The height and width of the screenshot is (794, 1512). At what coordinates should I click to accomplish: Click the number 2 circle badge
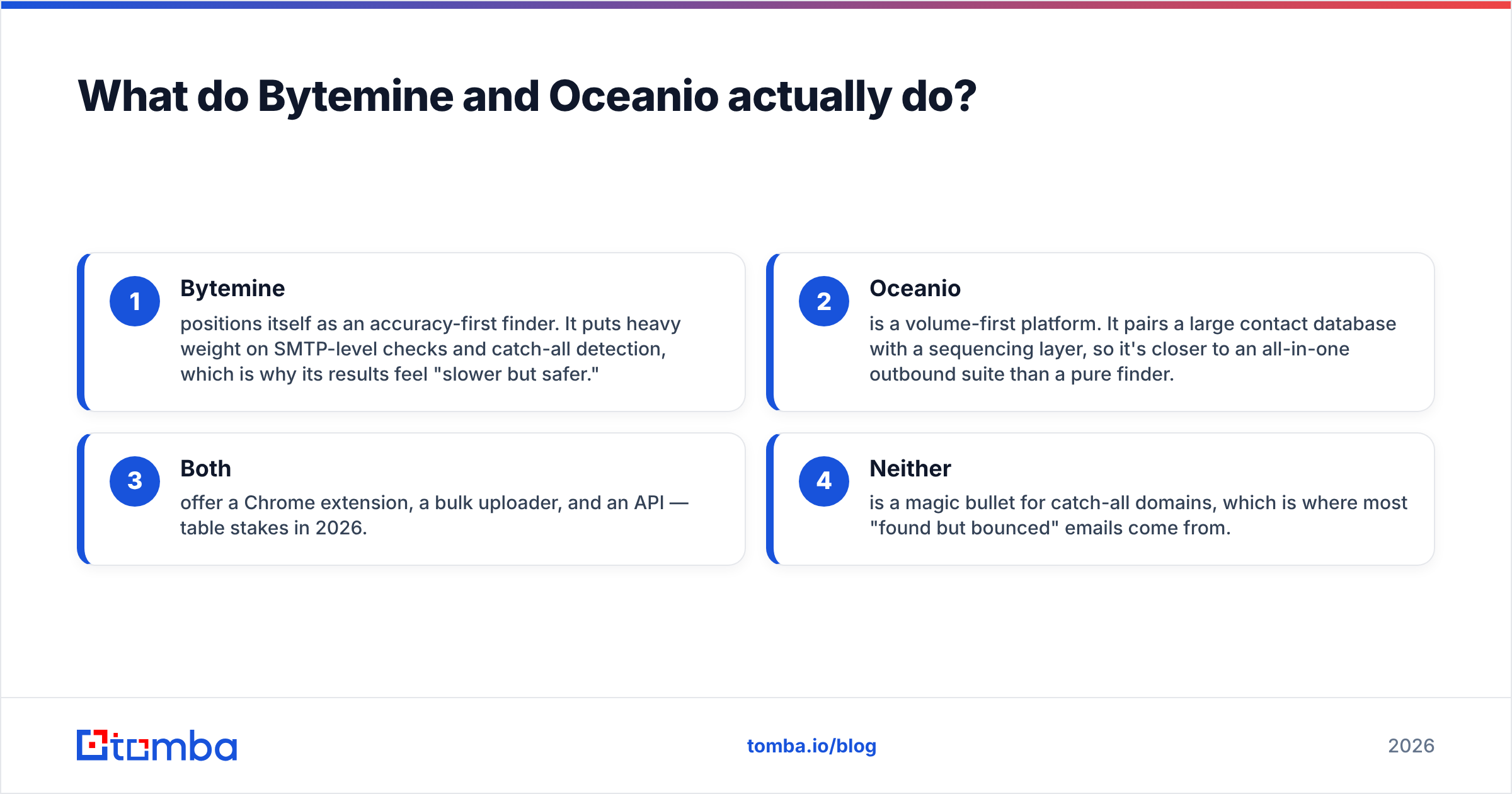824,301
